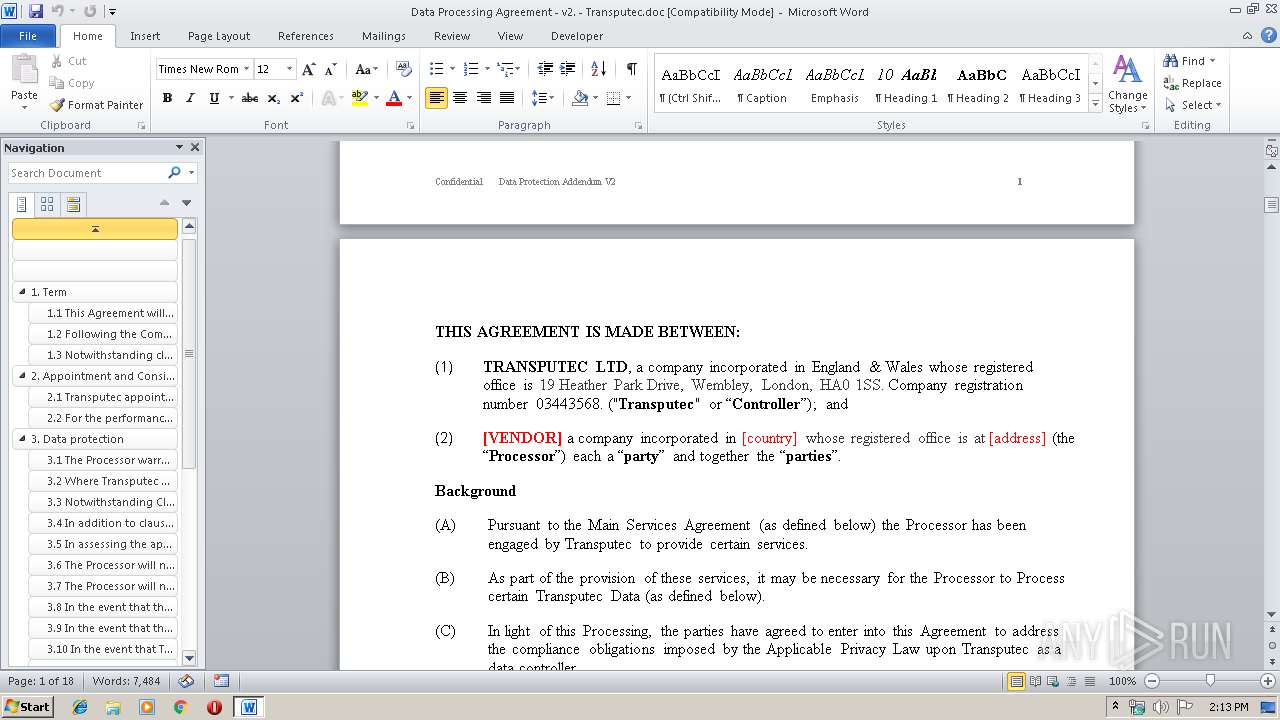This screenshot has height=720, width=1280.
Task: Click the Replace button
Action: 1193,83
